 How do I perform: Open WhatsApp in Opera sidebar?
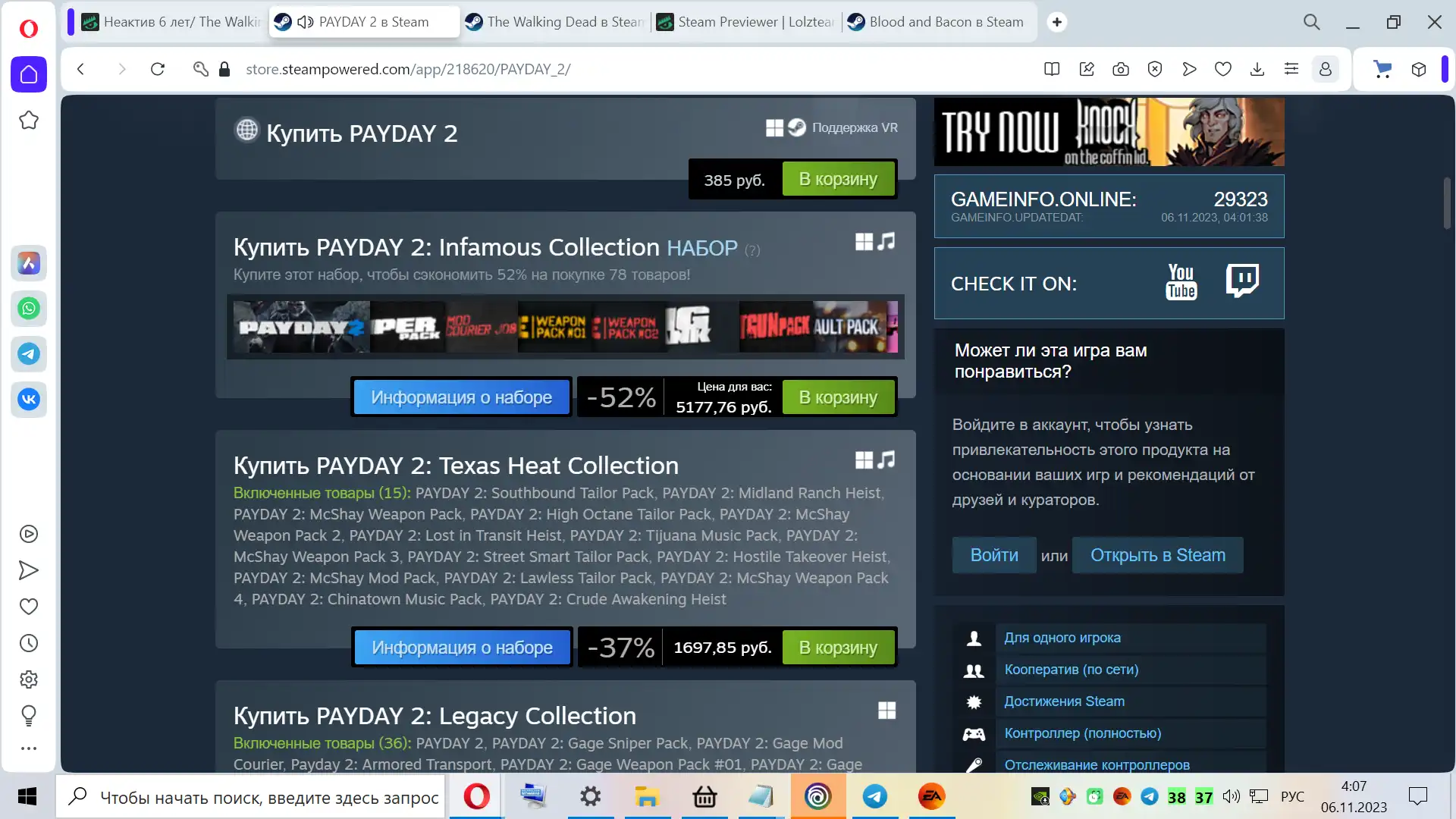29,309
